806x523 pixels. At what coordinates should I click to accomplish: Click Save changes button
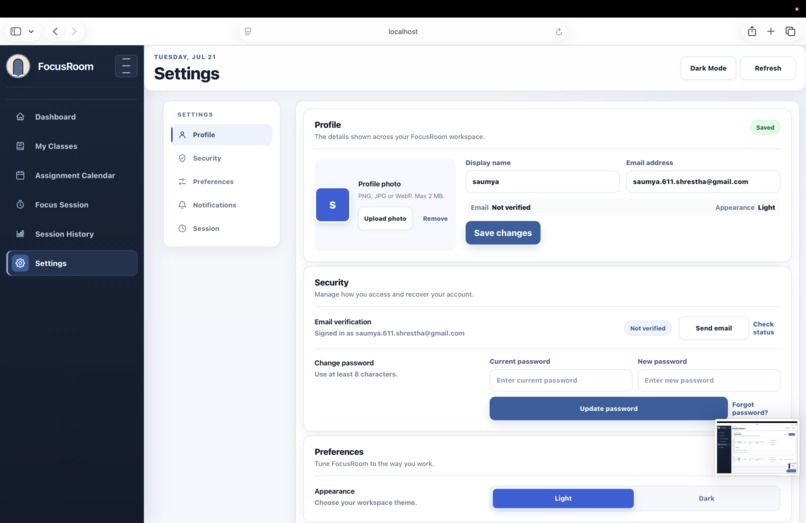503,233
